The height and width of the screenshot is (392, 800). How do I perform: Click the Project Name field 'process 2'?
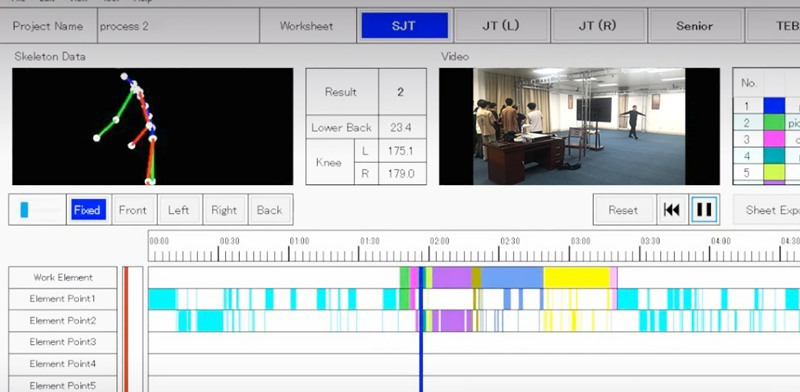pyautogui.click(x=178, y=26)
